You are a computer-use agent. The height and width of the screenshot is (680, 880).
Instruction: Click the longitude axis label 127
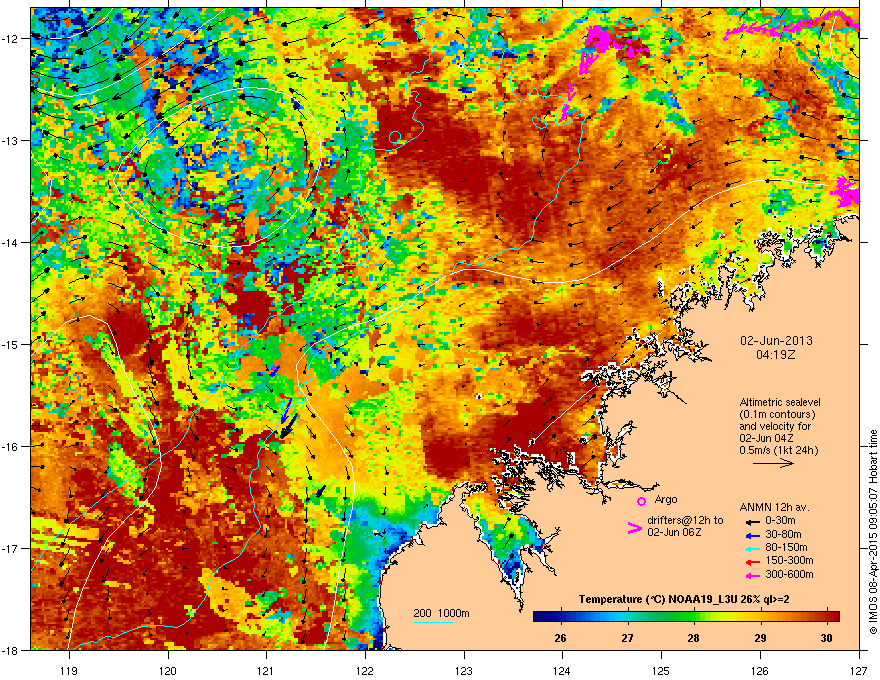(859, 670)
